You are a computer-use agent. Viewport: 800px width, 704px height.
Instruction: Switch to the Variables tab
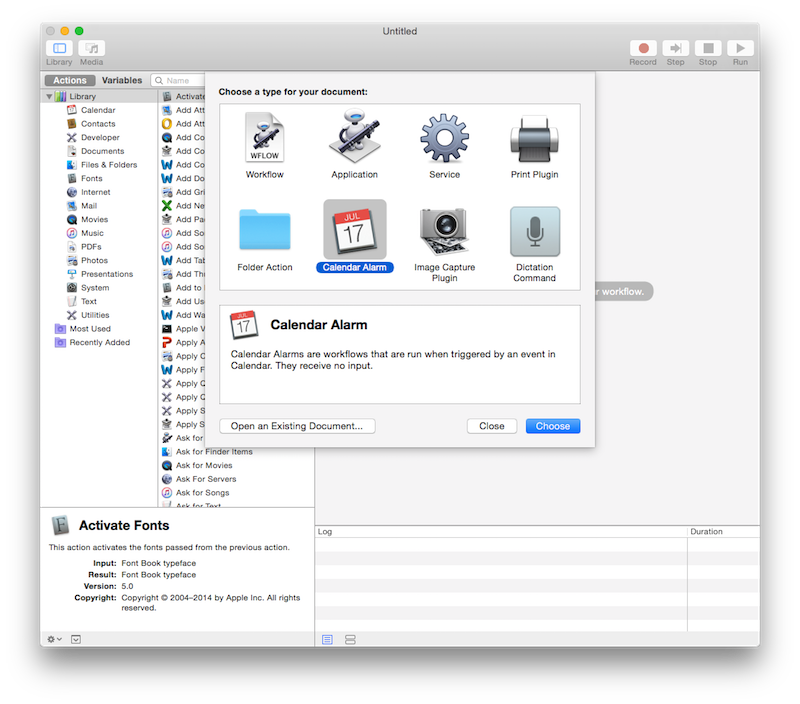pos(122,81)
